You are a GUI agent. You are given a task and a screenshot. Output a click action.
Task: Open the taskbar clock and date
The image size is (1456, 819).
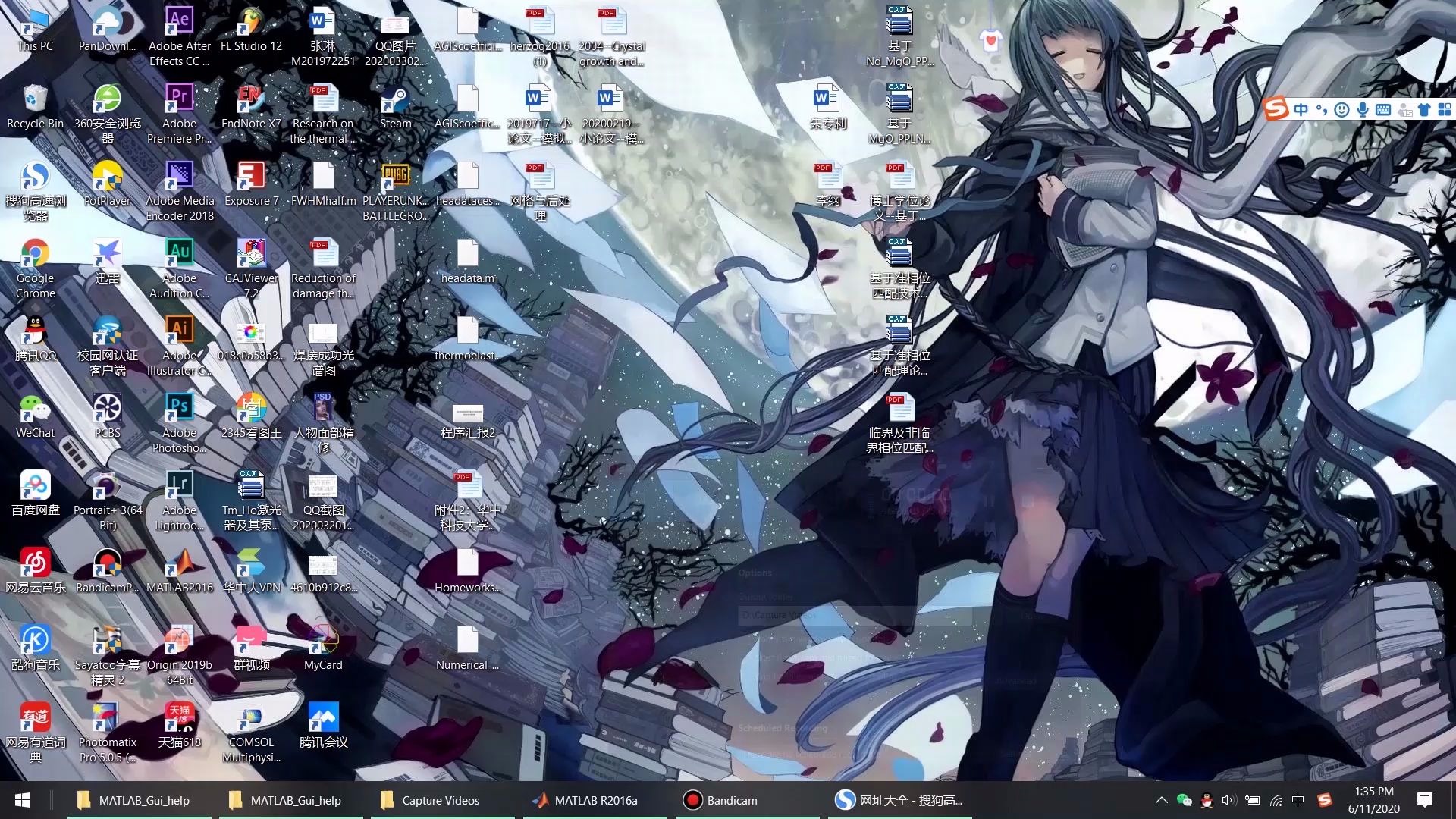pyautogui.click(x=1374, y=800)
